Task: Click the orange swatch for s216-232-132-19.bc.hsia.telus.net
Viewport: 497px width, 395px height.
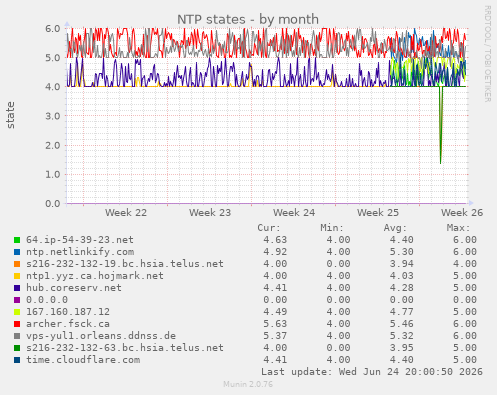Action: click(x=17, y=264)
